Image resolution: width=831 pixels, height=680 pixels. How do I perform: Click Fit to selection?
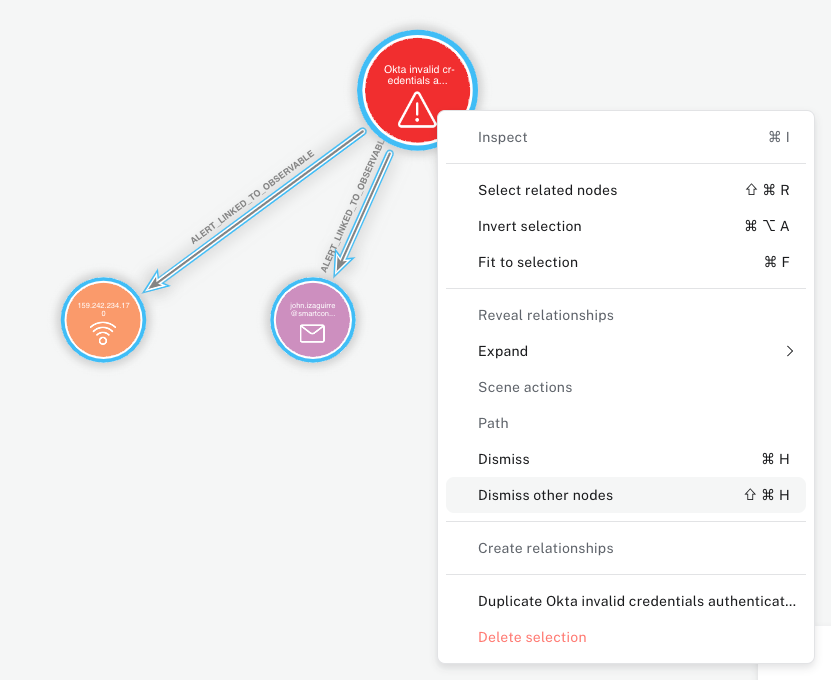click(x=527, y=262)
